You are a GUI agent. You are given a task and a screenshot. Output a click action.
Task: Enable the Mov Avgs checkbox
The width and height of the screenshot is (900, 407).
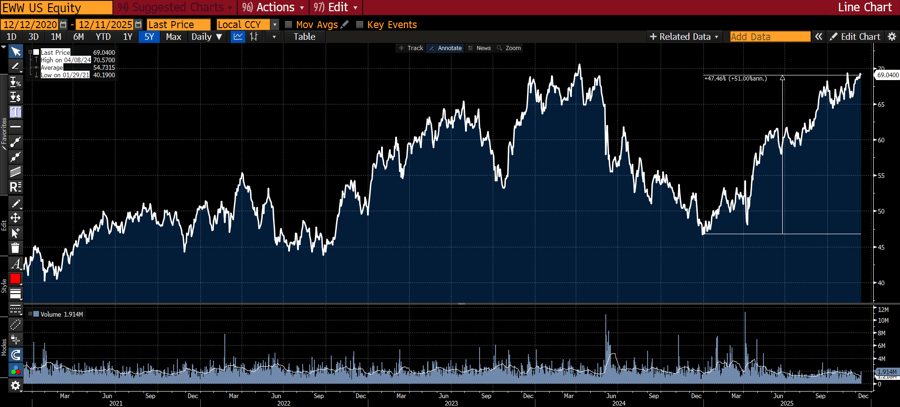[289, 24]
